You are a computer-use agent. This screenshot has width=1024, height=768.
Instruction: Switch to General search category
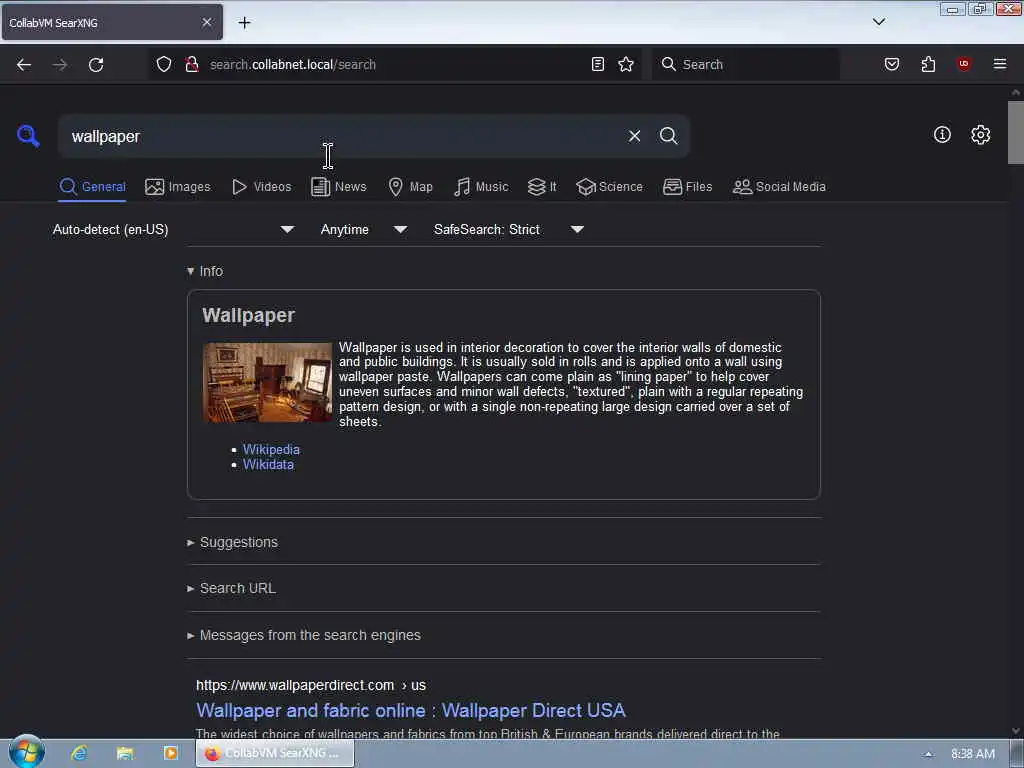click(x=92, y=187)
